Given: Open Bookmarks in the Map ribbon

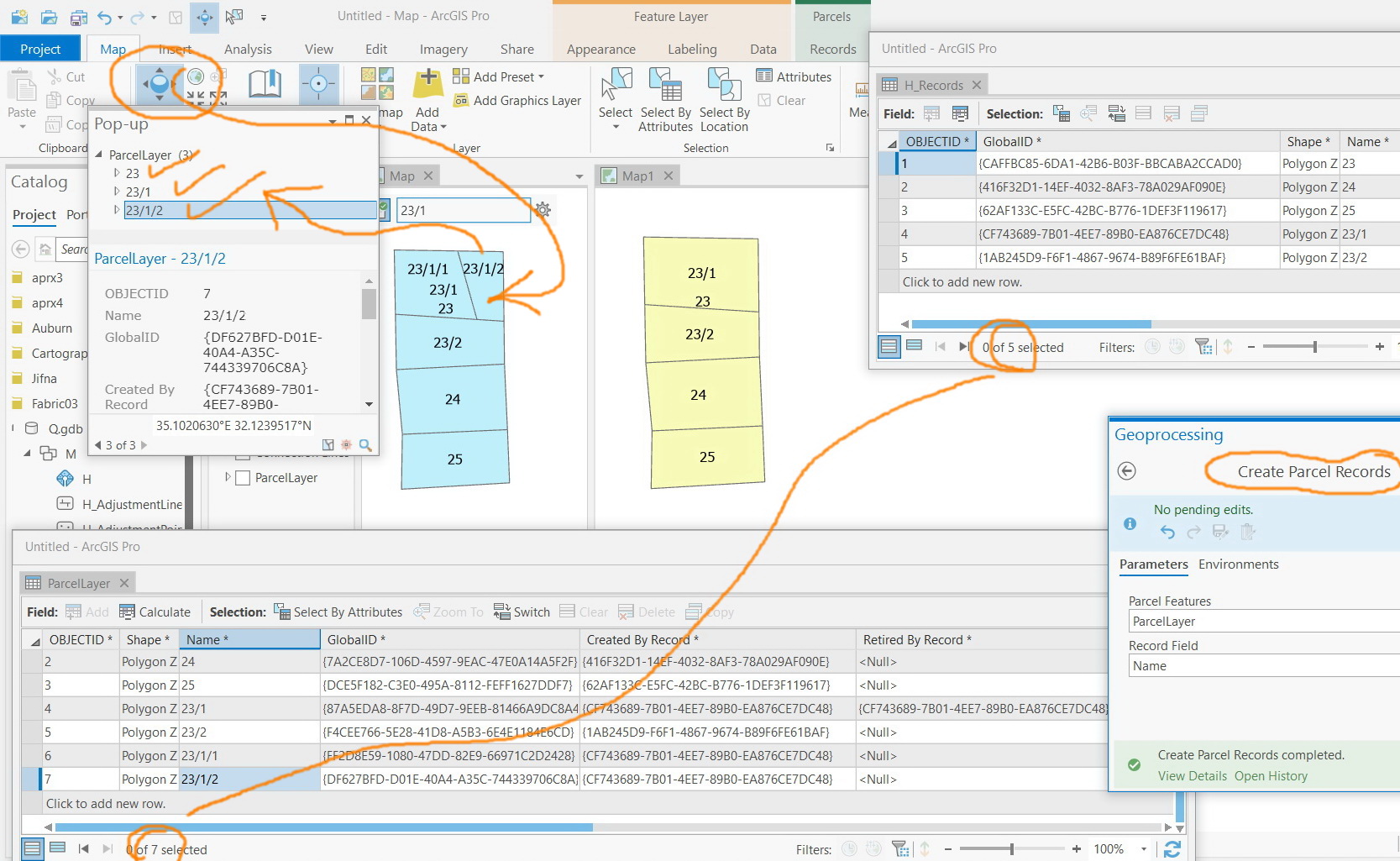Looking at the screenshot, I should click(265, 84).
